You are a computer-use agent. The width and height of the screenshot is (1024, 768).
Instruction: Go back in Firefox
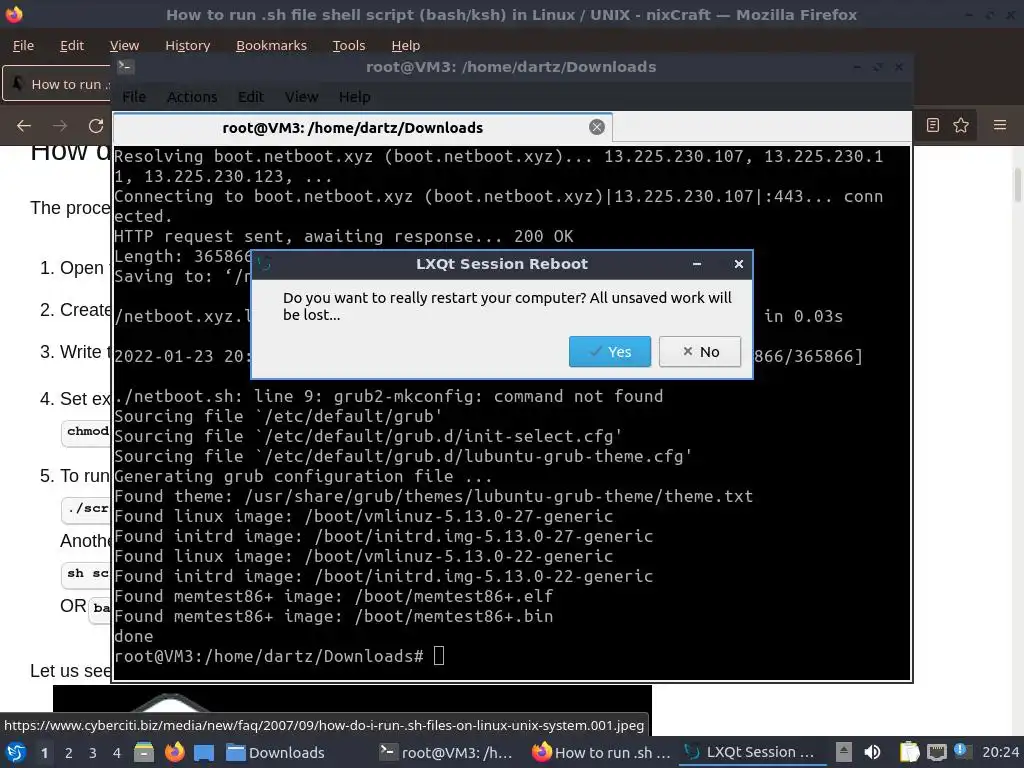[24, 125]
